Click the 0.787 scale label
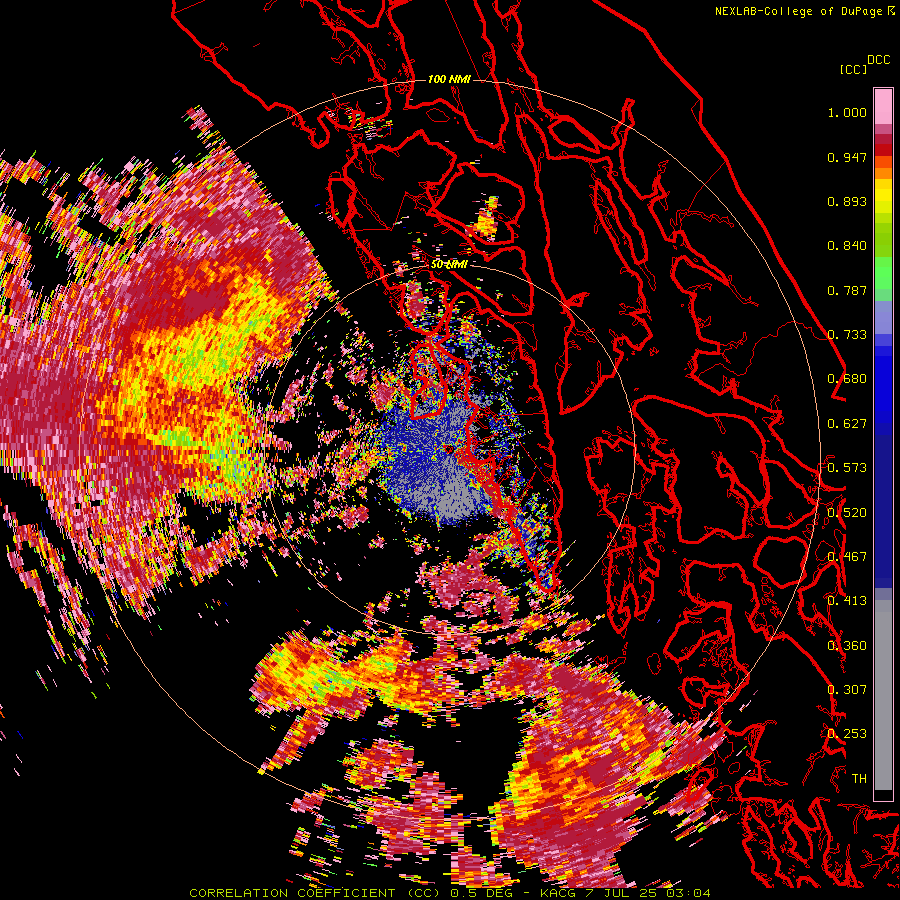 [847, 290]
